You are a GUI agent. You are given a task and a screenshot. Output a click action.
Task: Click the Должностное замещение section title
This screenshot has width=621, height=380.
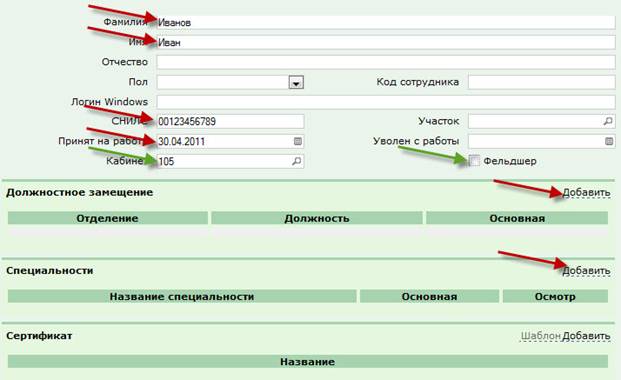click(80, 193)
